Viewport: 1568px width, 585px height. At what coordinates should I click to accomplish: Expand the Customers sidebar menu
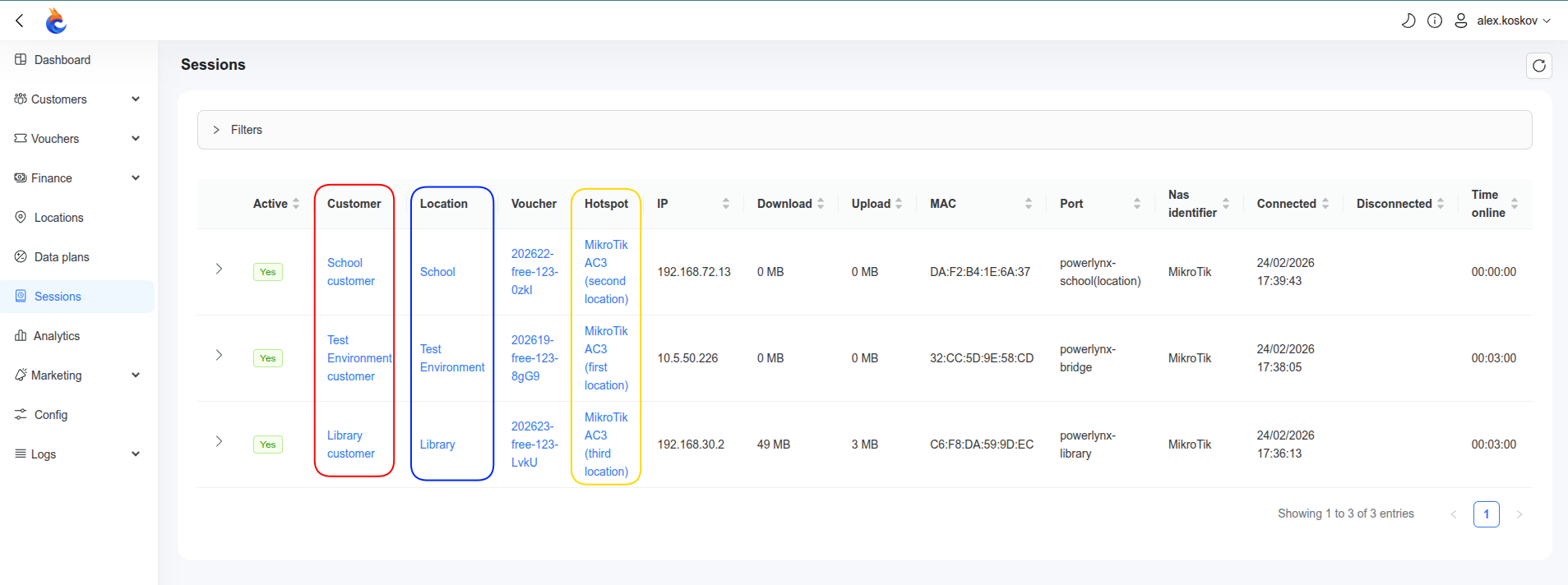click(x=77, y=99)
